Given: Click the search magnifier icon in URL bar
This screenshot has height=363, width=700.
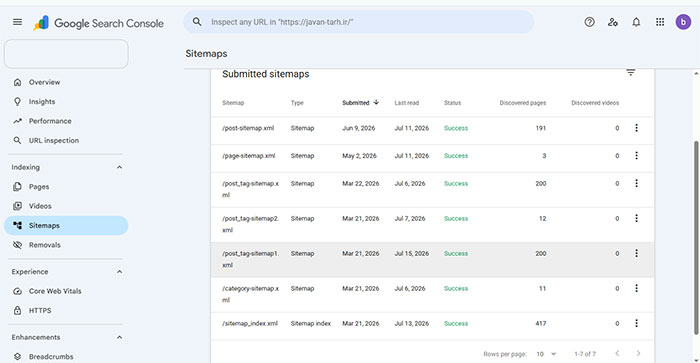Looking at the screenshot, I should click(x=197, y=21).
